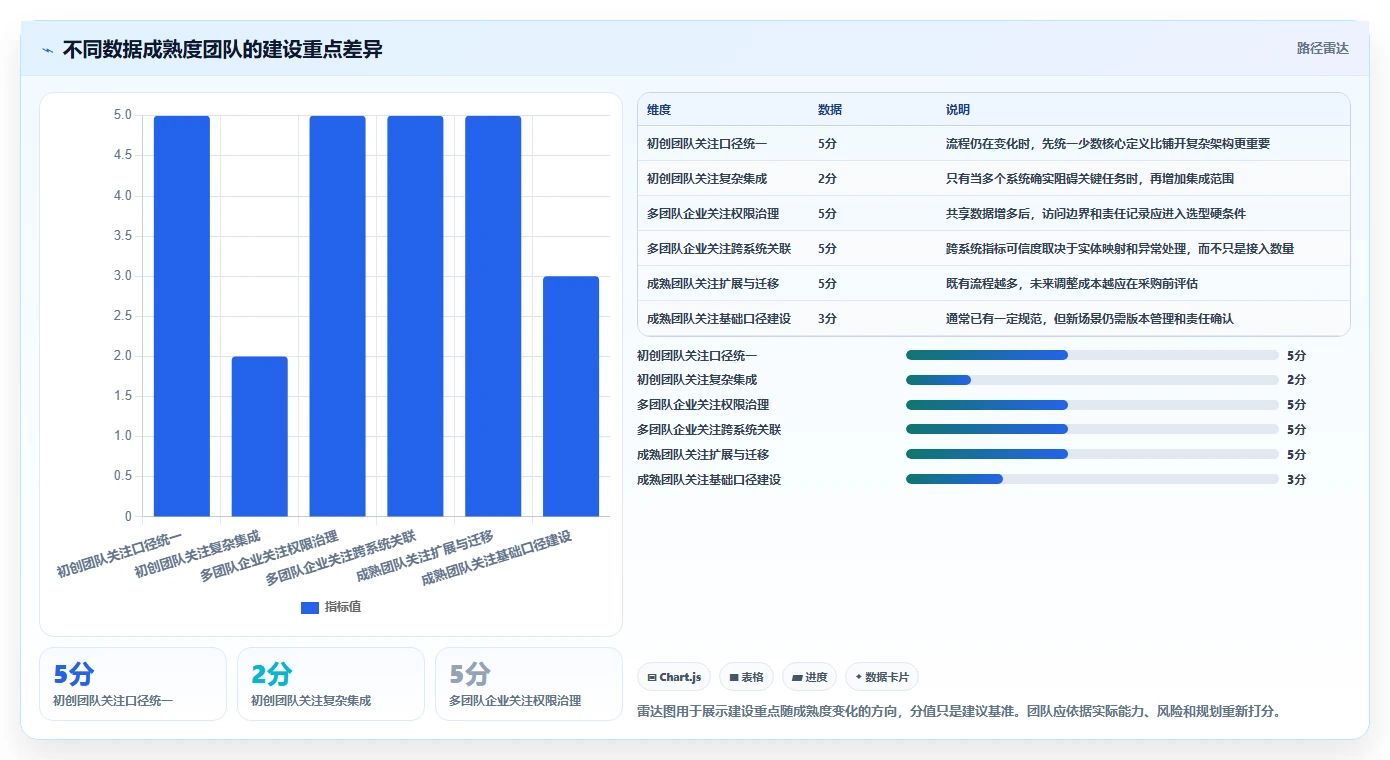Click table cell 初创团队关注复杂集成
This screenshot has height=760, width=1390.
pos(707,179)
